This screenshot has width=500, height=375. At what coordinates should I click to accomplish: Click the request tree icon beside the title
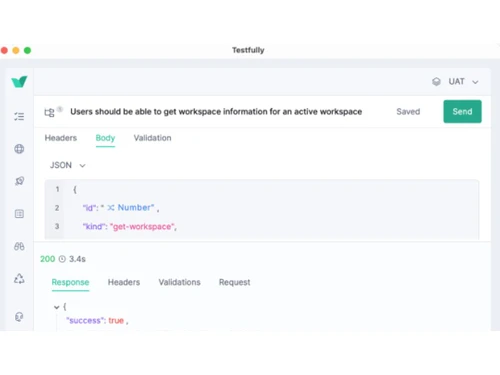(49, 113)
